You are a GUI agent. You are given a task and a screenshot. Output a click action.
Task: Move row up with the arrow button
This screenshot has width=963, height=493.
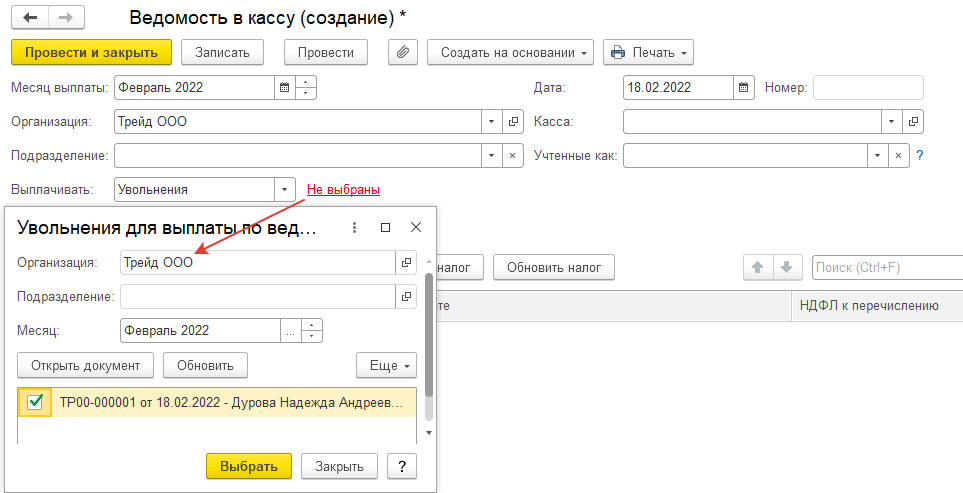[757, 267]
